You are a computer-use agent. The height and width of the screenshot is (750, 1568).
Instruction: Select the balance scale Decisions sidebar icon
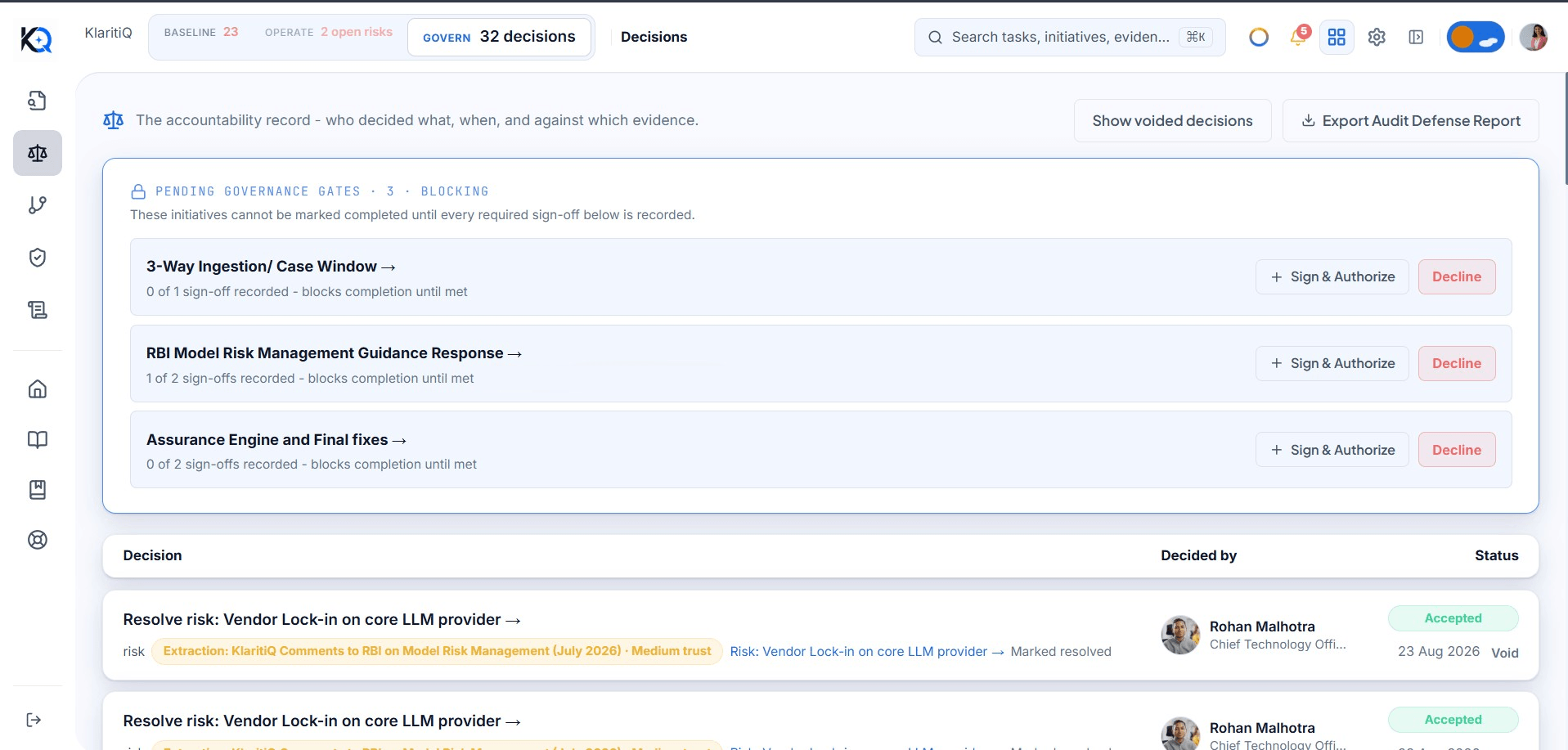click(38, 153)
